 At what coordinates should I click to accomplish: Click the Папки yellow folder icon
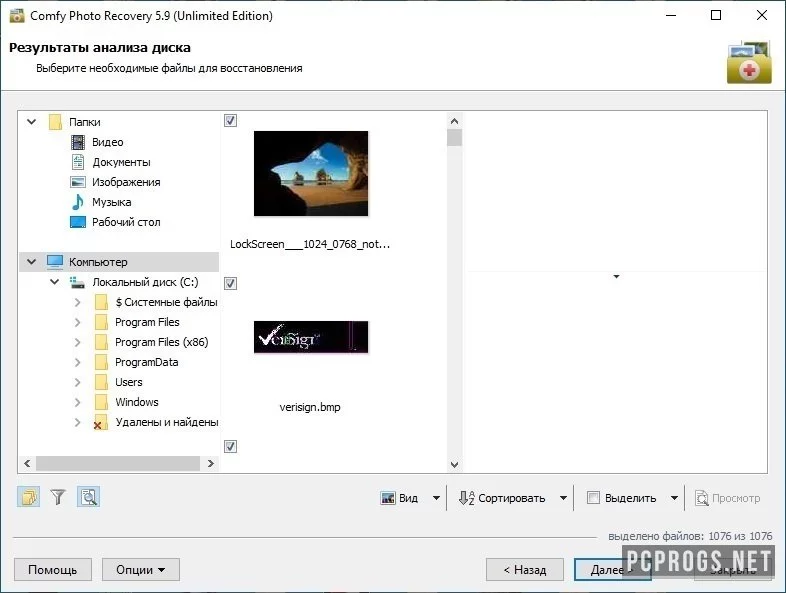point(55,122)
